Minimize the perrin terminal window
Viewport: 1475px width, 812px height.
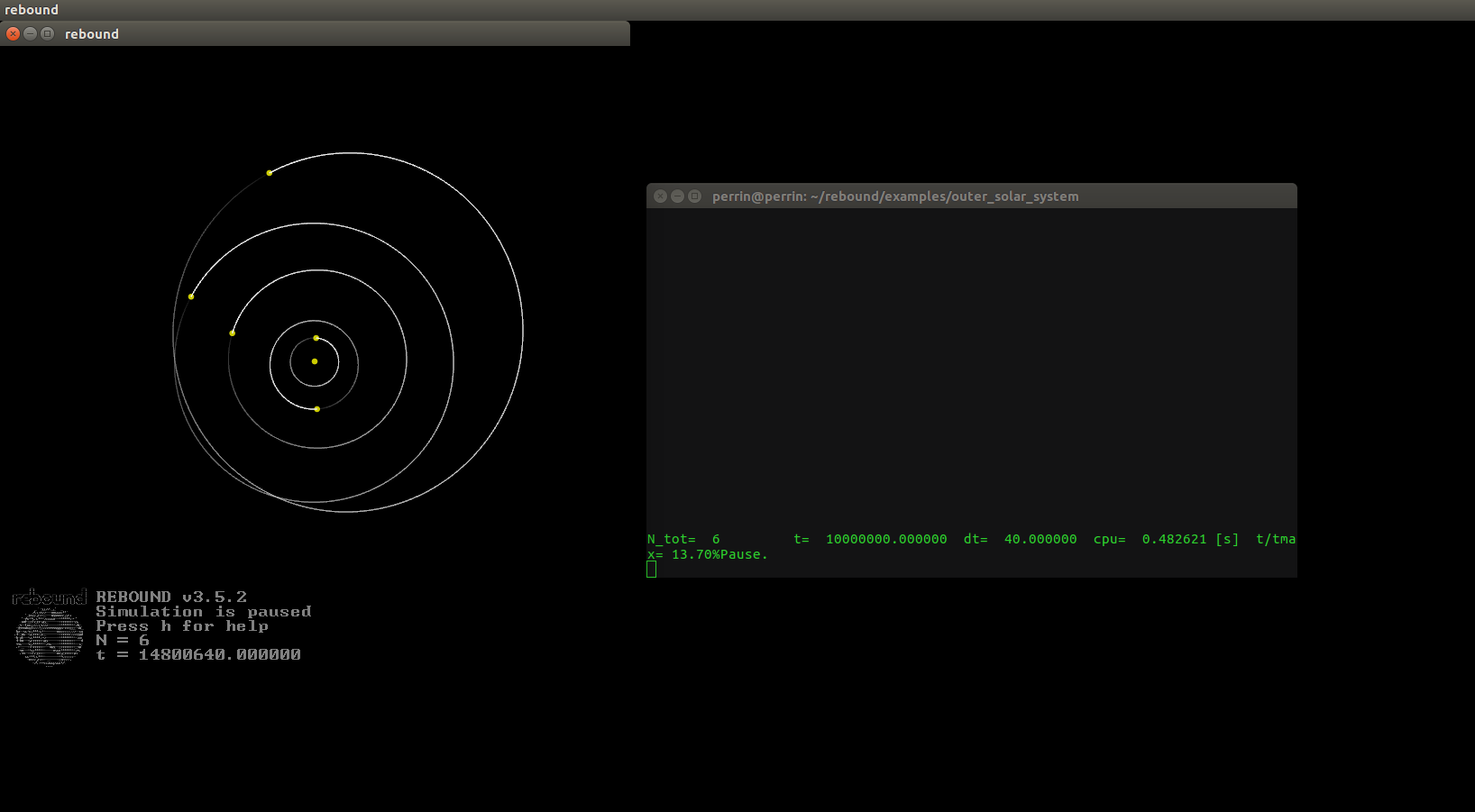click(677, 196)
